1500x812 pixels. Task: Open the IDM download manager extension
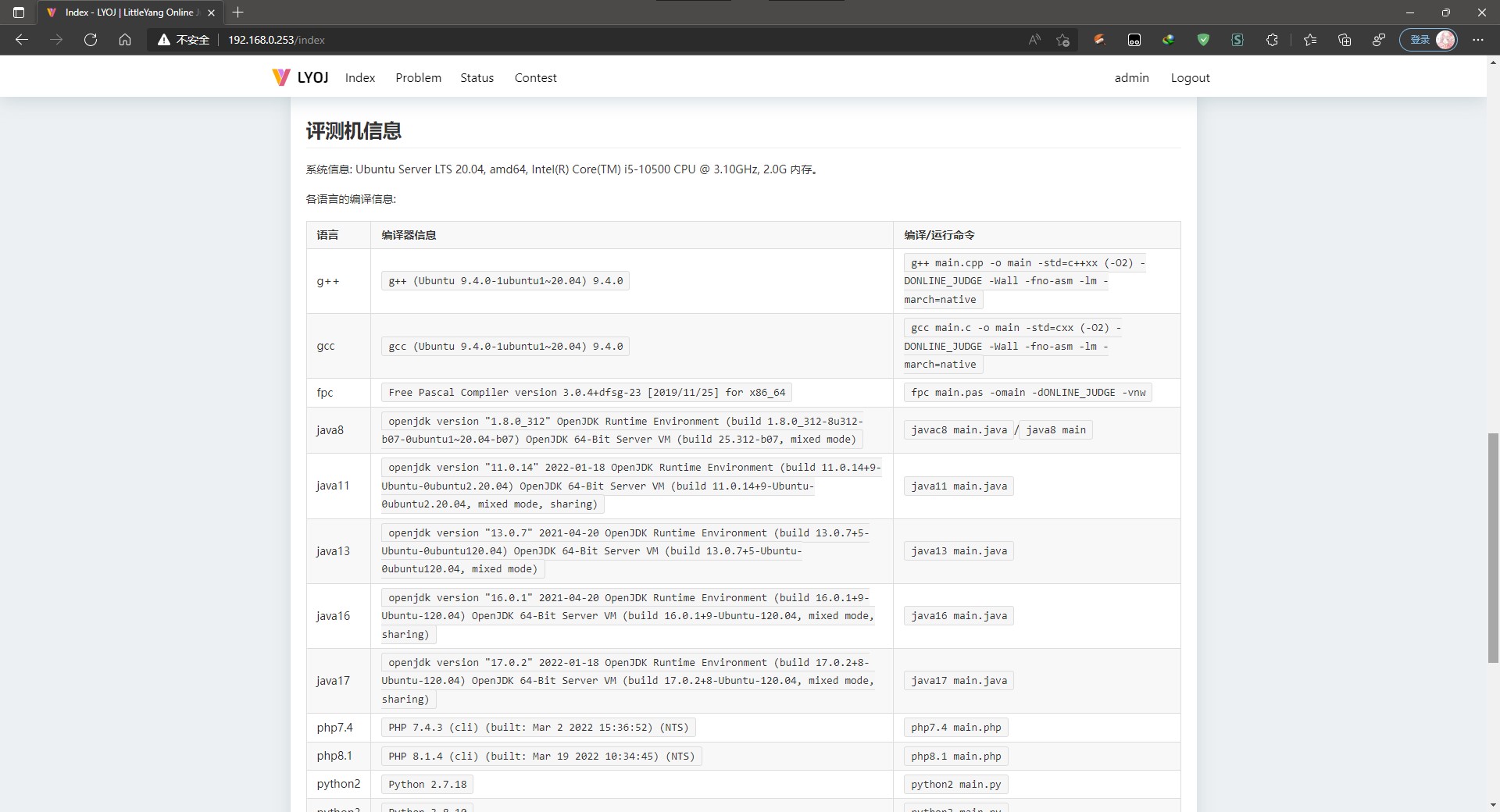1168,40
